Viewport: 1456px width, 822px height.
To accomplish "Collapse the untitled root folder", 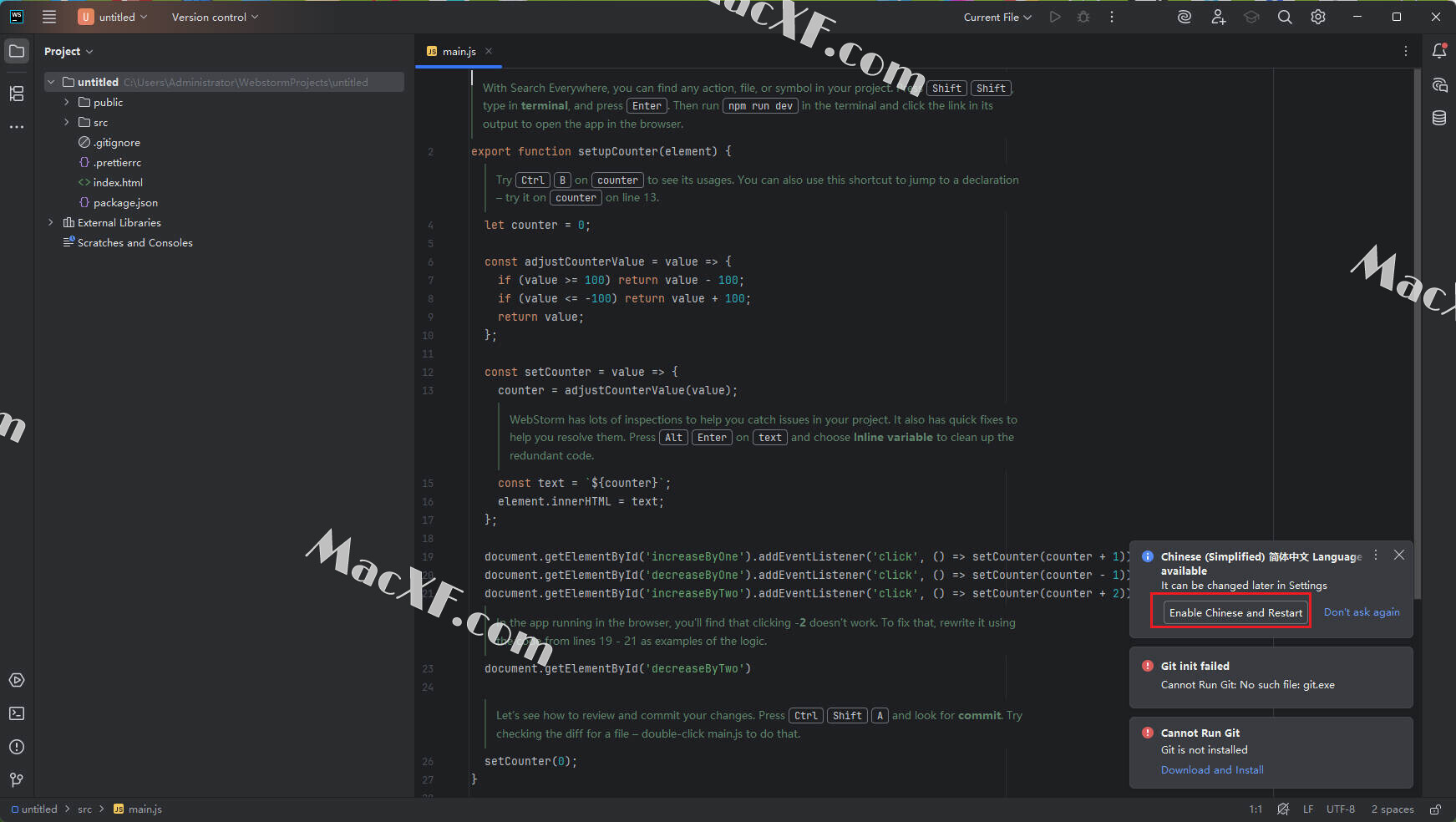I will (x=51, y=82).
